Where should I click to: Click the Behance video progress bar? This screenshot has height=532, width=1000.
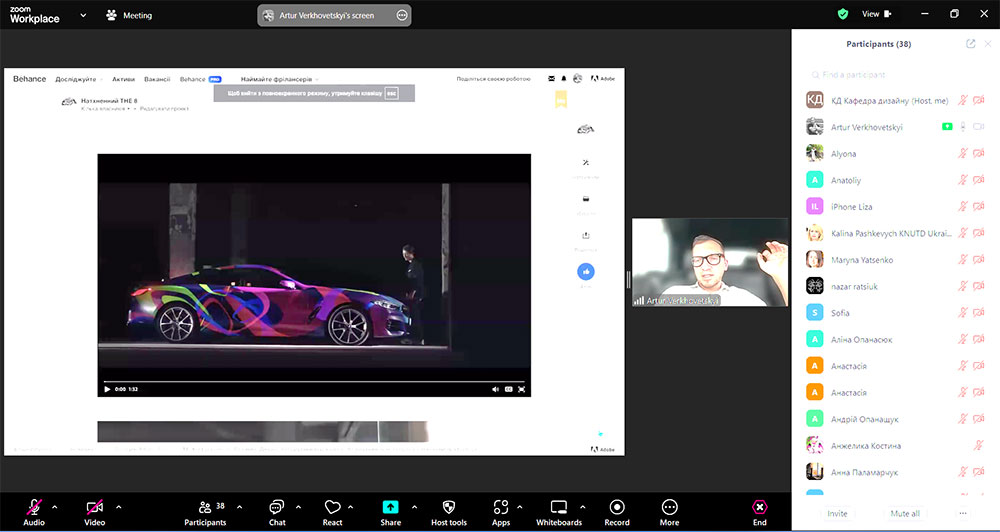(x=314, y=381)
